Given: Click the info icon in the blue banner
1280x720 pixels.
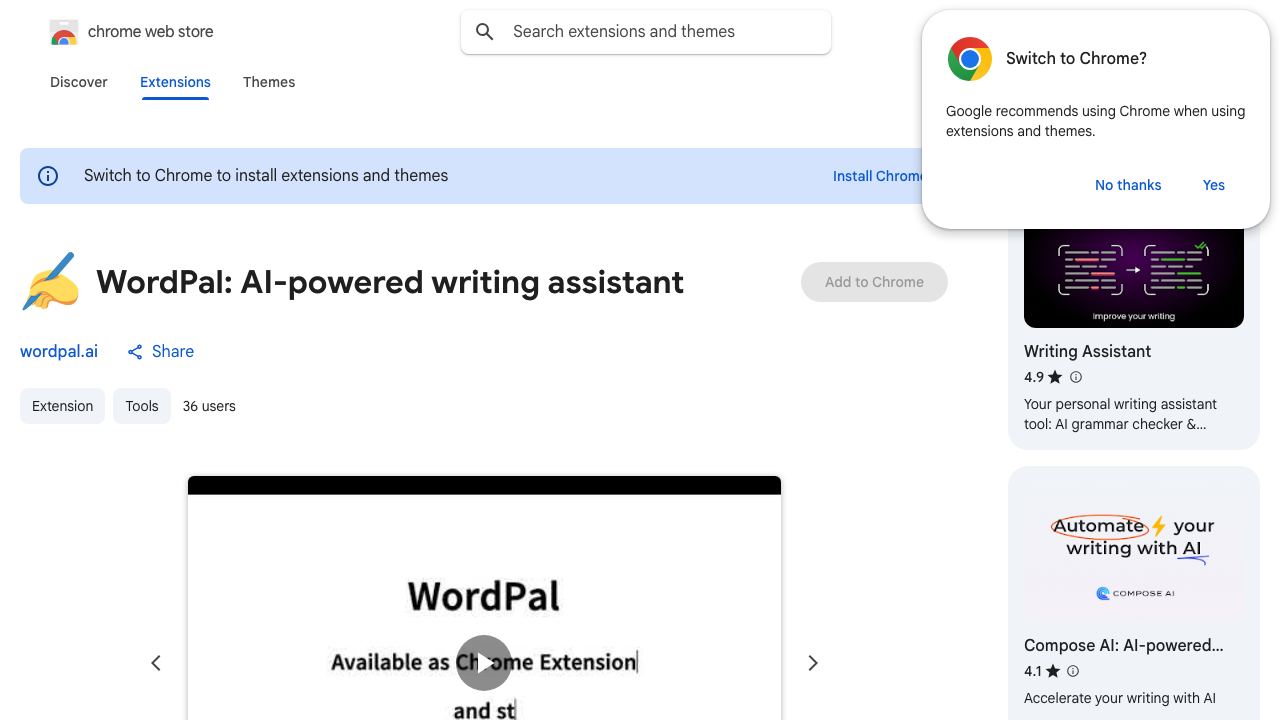Looking at the screenshot, I should tap(48, 176).
